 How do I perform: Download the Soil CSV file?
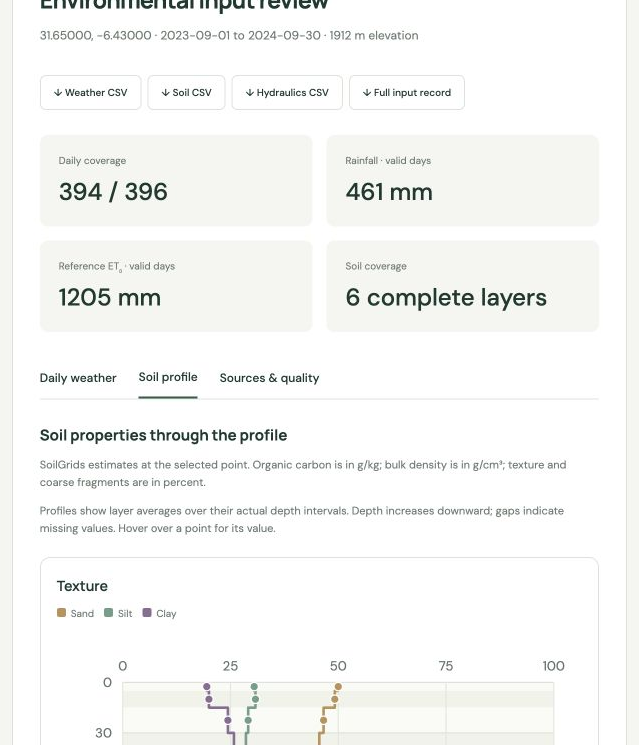pyautogui.click(x=186, y=93)
